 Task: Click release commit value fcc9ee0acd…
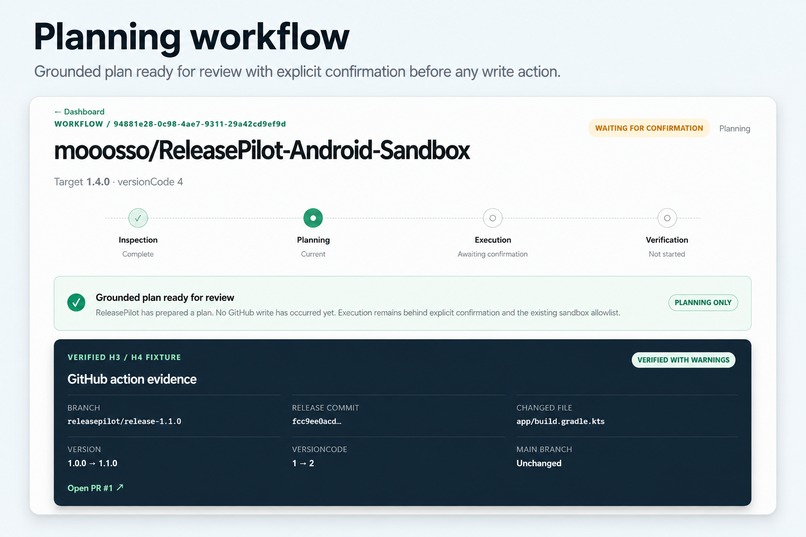coord(316,421)
